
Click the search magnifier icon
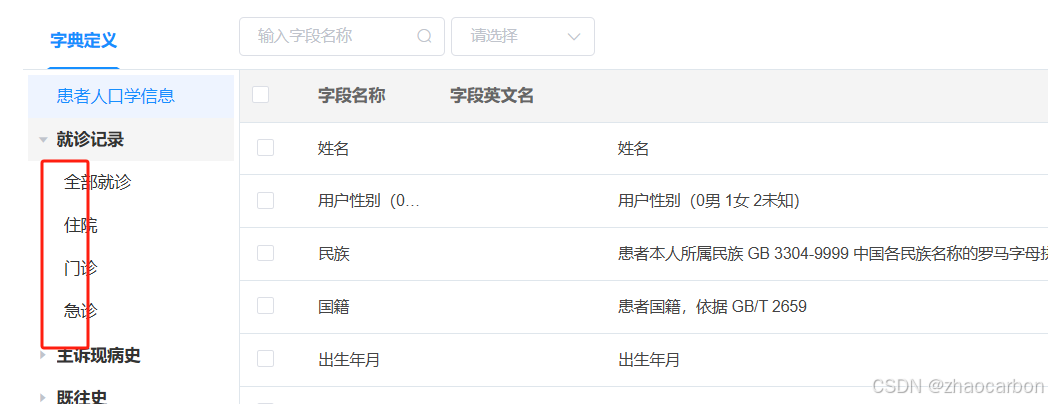coord(424,36)
